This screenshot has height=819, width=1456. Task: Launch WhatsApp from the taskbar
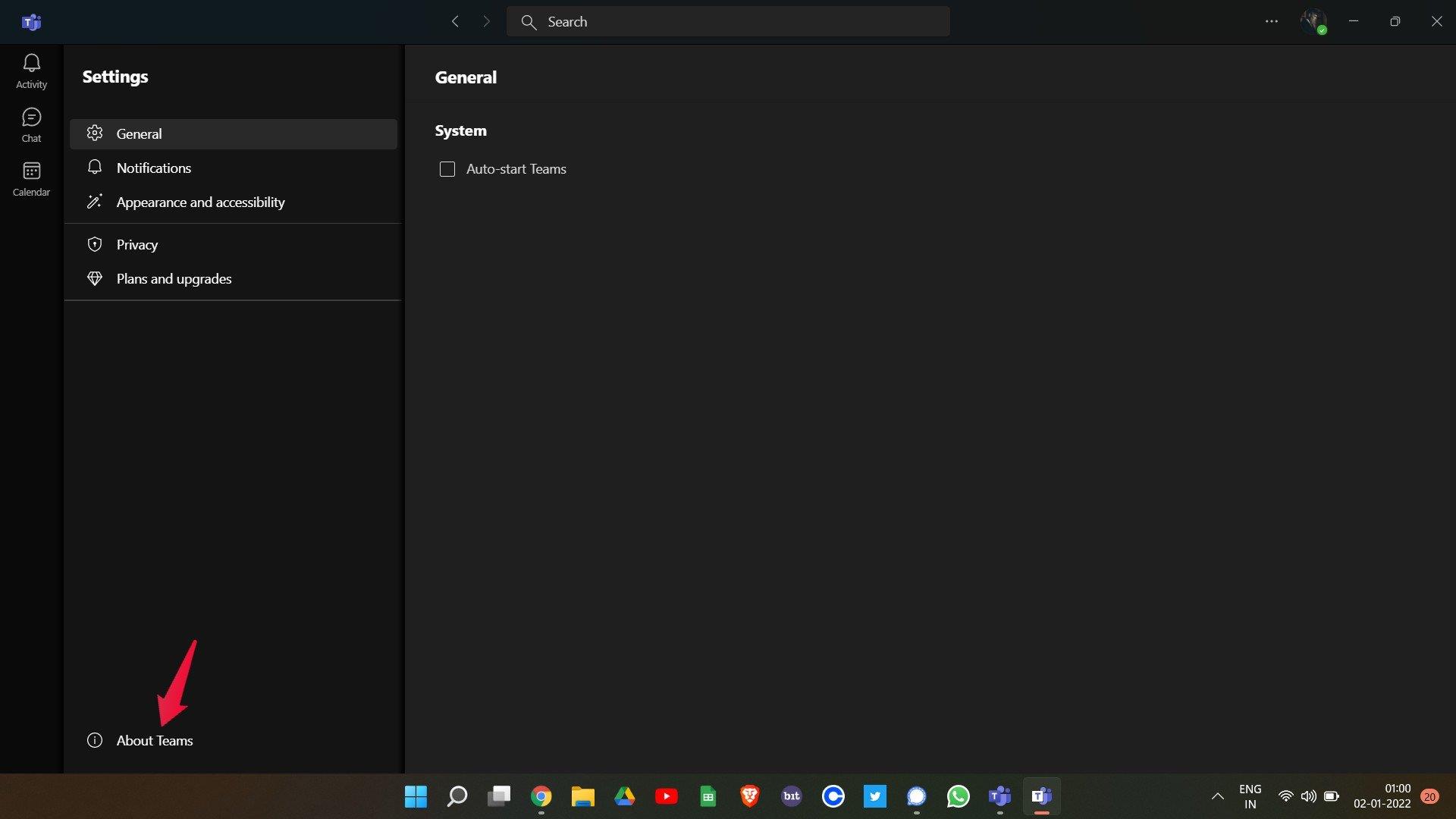click(x=958, y=796)
